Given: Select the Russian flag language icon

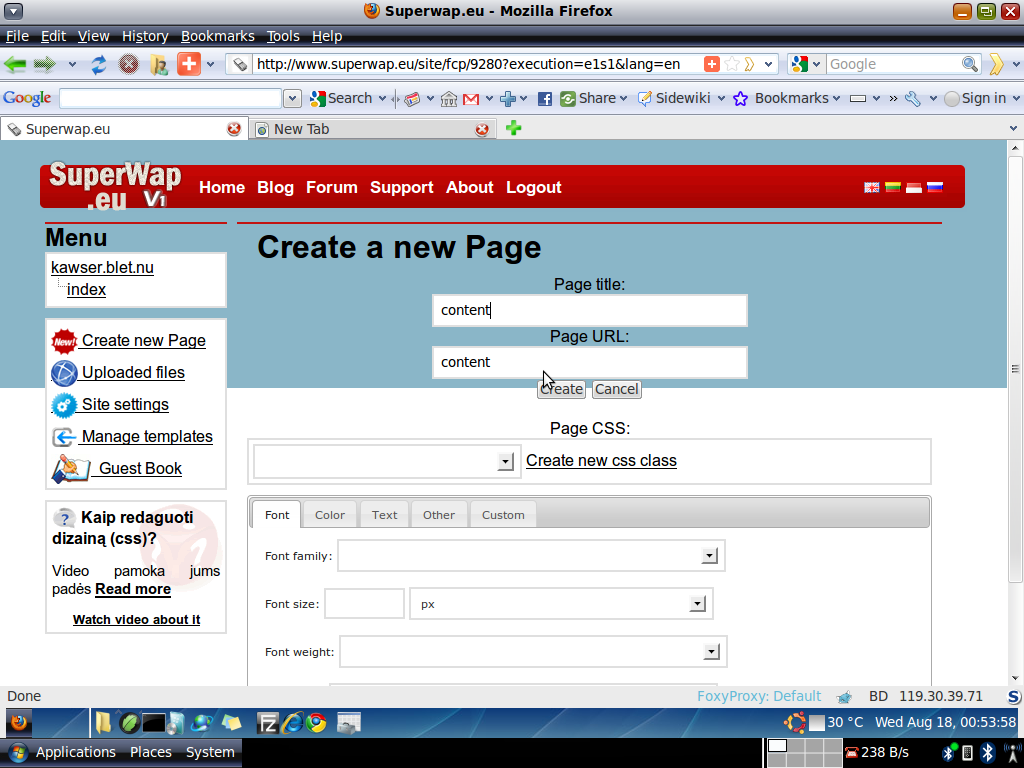Looking at the screenshot, I should coord(935,187).
